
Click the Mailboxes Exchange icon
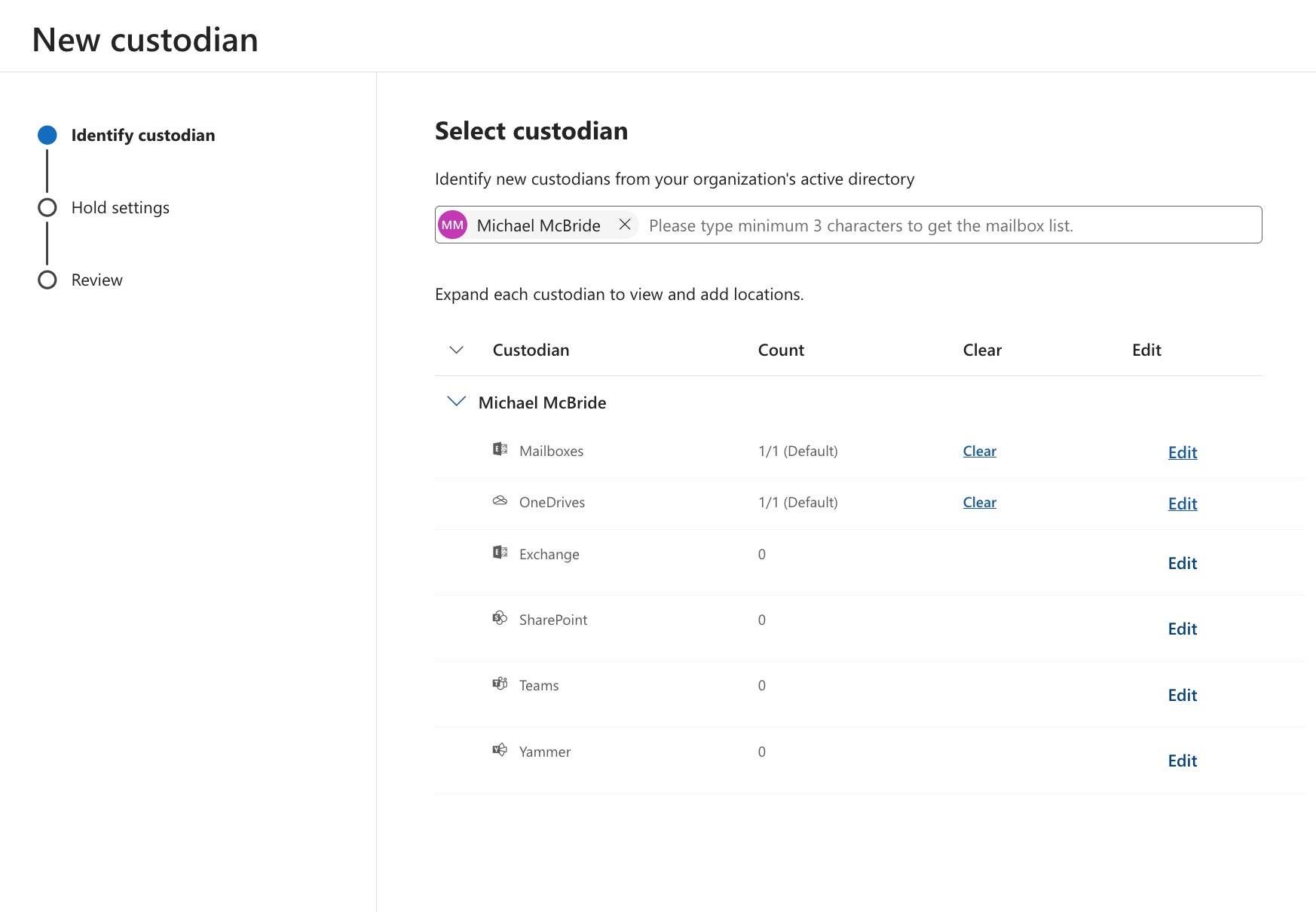(500, 449)
